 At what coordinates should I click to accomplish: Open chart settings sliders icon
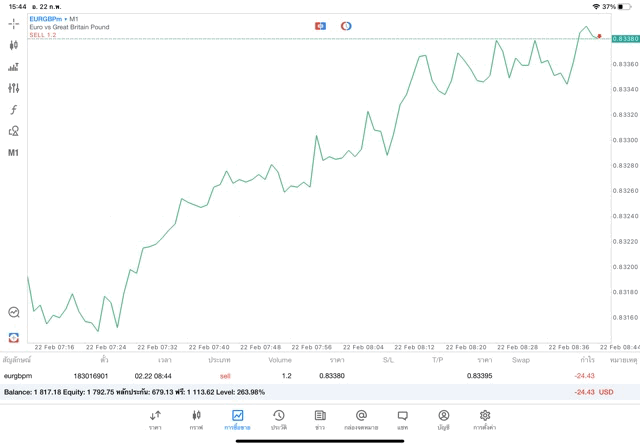14,88
